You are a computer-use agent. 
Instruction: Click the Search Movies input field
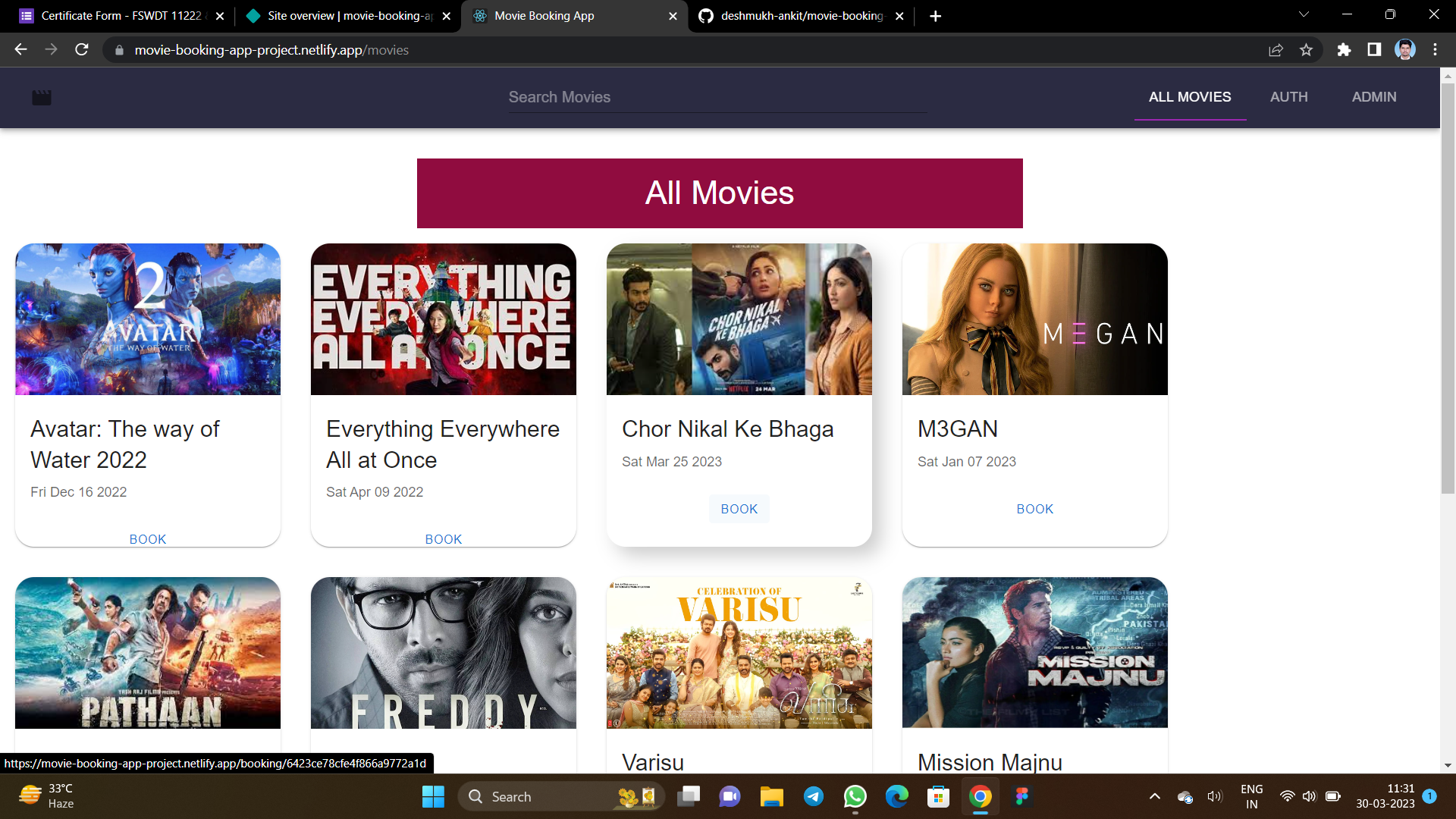tap(717, 96)
